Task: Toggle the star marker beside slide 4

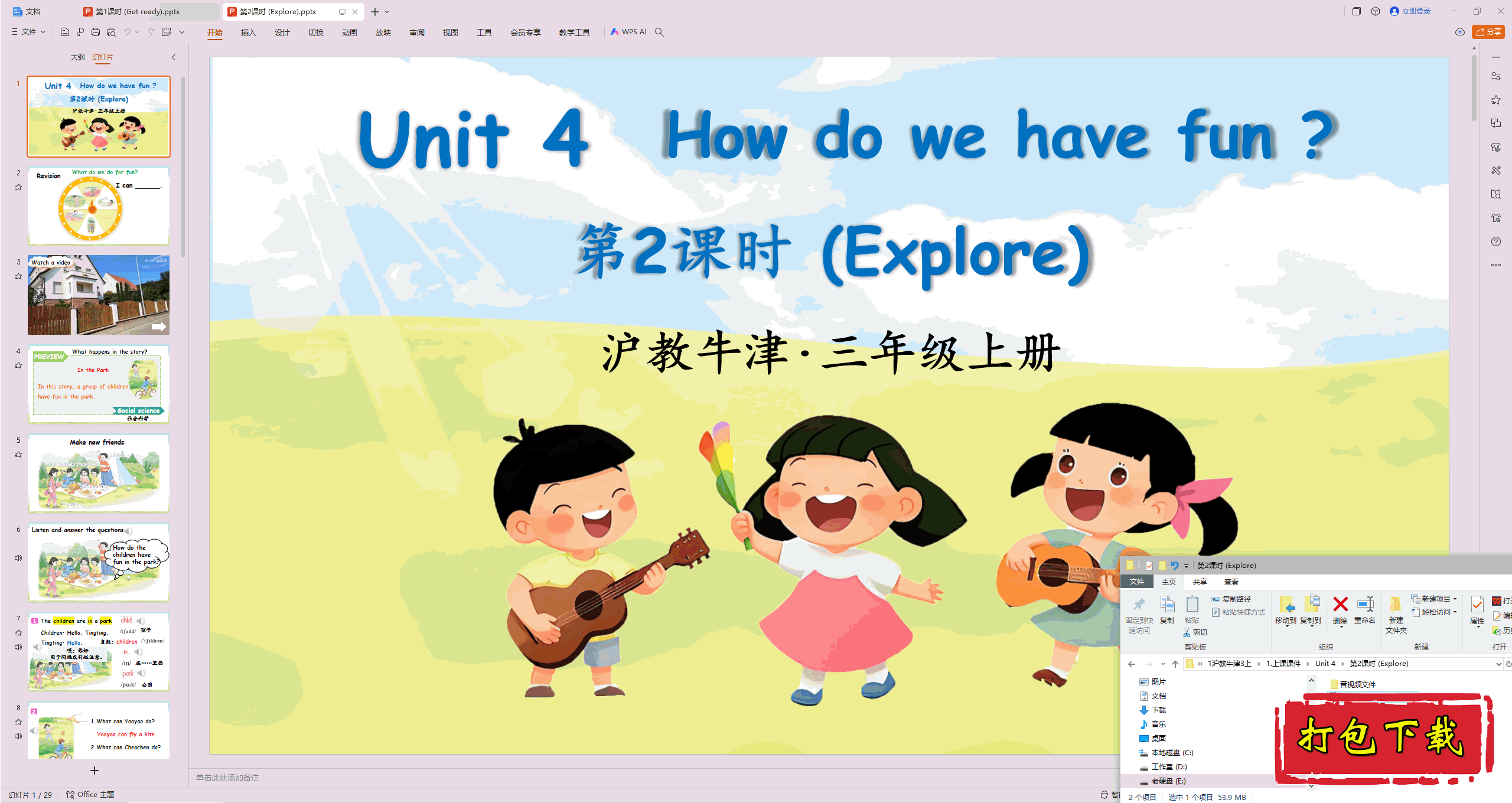Action: point(18,365)
